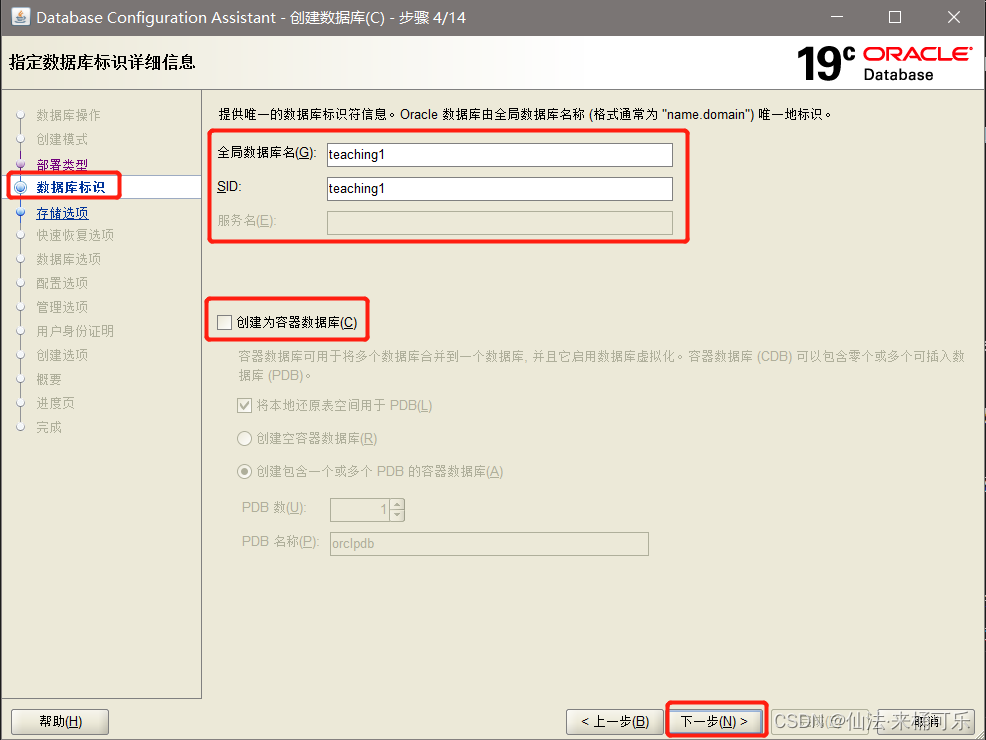986x740 pixels.
Task: Click the SID input field
Action: point(500,189)
